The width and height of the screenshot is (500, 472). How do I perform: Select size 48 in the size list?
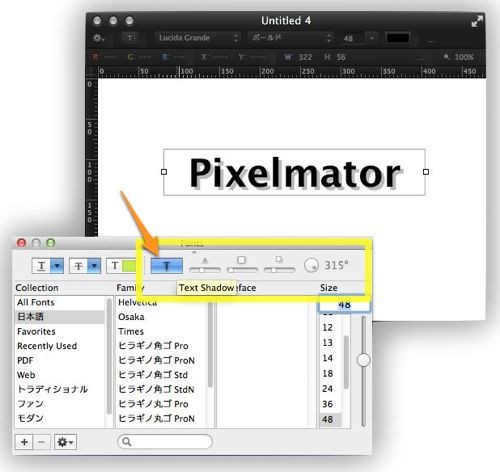(x=330, y=420)
